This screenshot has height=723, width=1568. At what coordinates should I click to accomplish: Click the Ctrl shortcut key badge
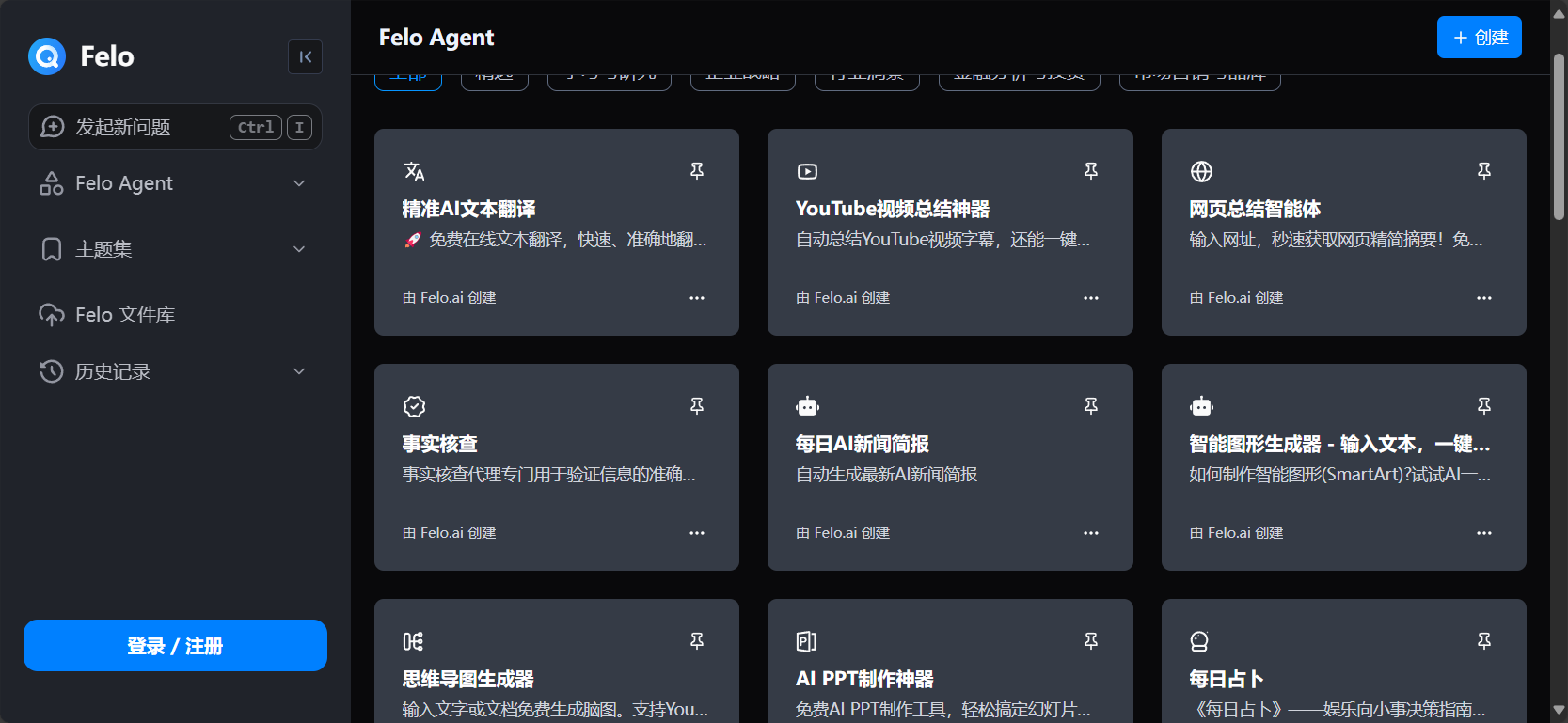click(256, 127)
